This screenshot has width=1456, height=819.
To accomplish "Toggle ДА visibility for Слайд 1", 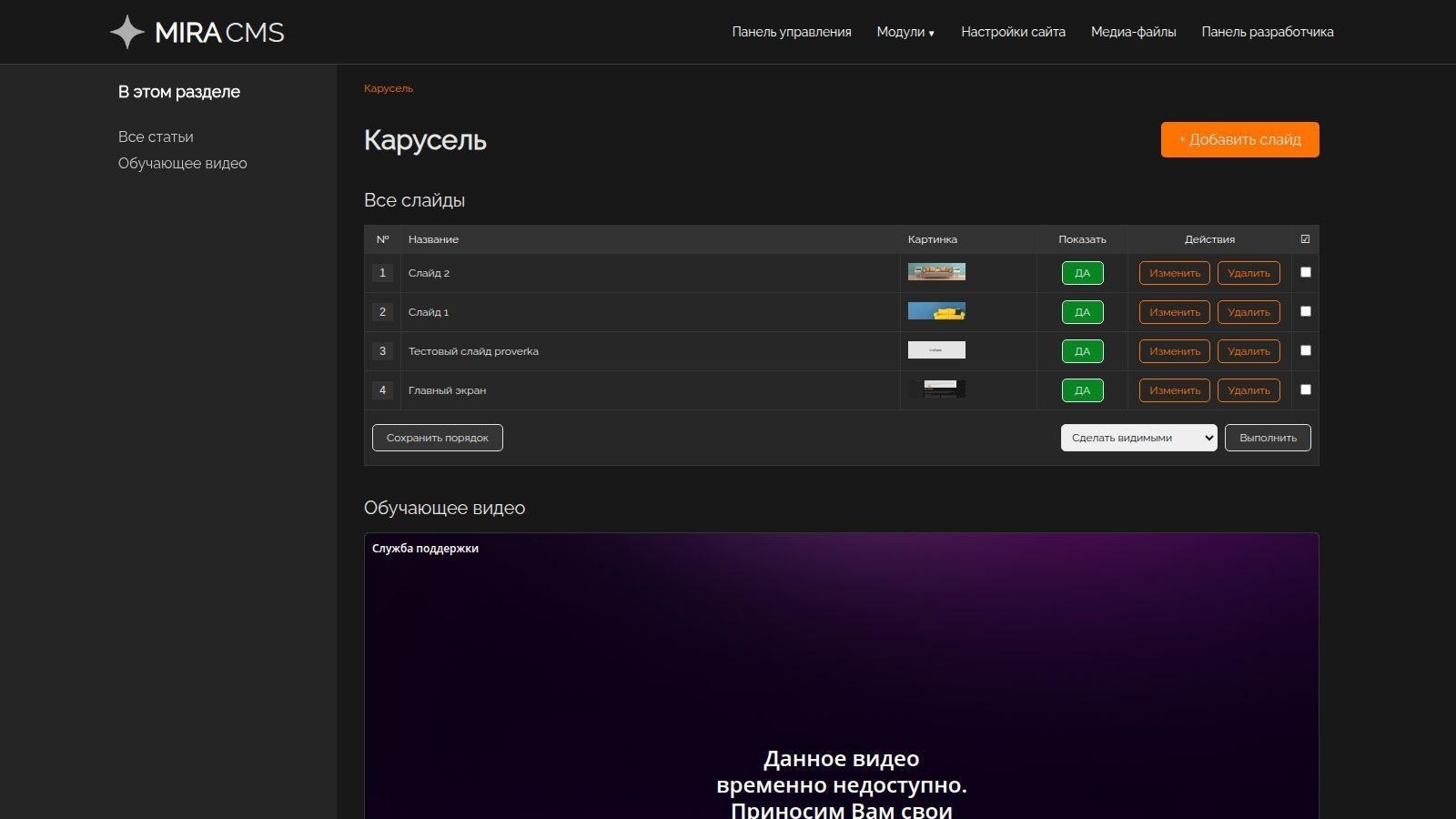I will (x=1082, y=312).
